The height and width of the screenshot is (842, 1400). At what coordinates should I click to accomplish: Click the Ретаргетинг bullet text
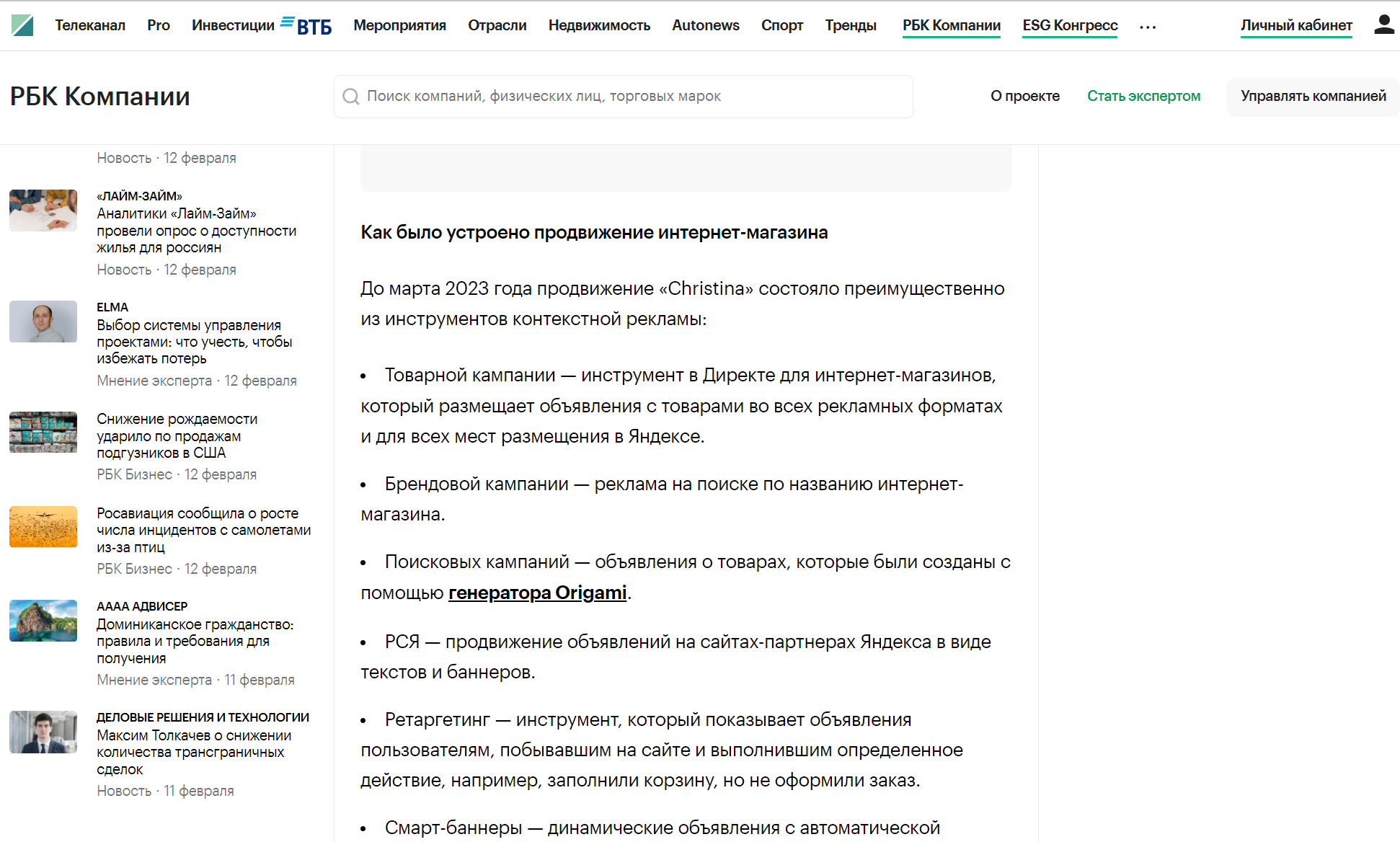tap(662, 750)
